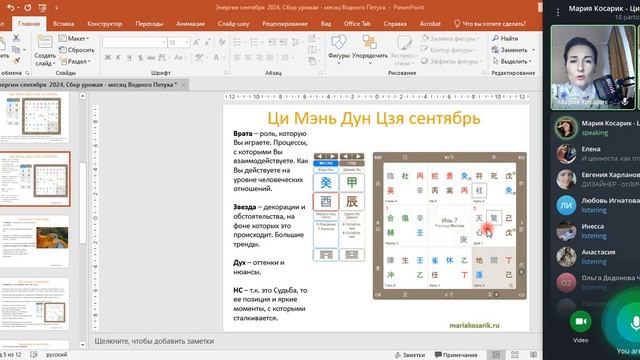
Task: Toggle the Video camera in call panel
Action: [580, 322]
